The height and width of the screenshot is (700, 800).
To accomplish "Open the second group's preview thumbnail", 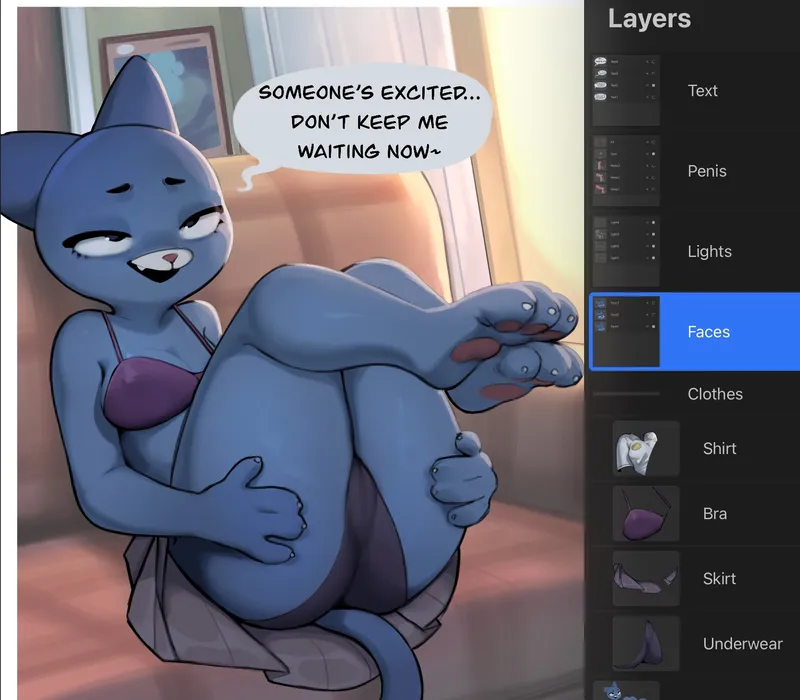I will (x=626, y=171).
